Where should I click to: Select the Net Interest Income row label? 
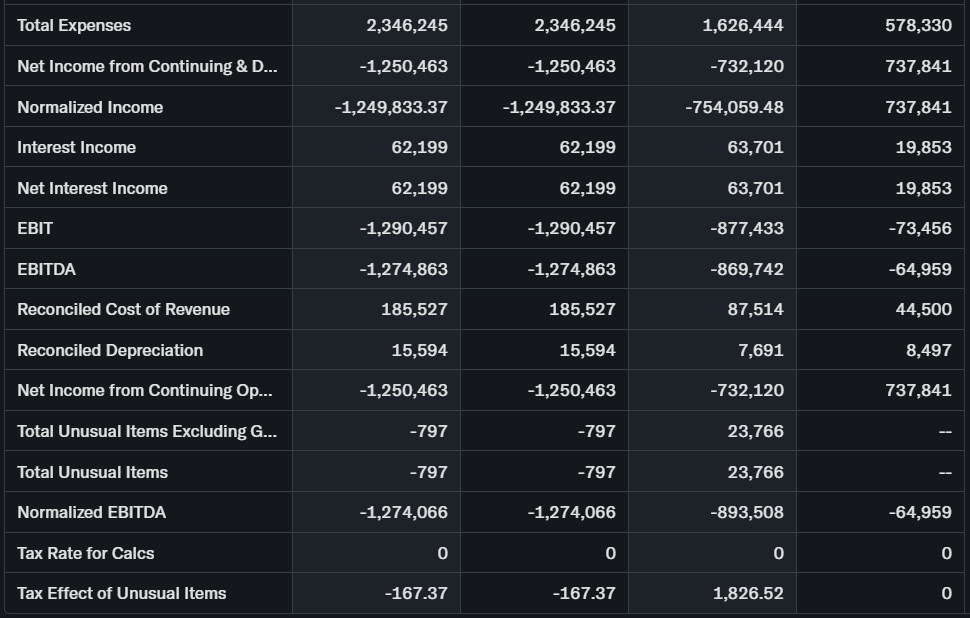(x=92, y=188)
